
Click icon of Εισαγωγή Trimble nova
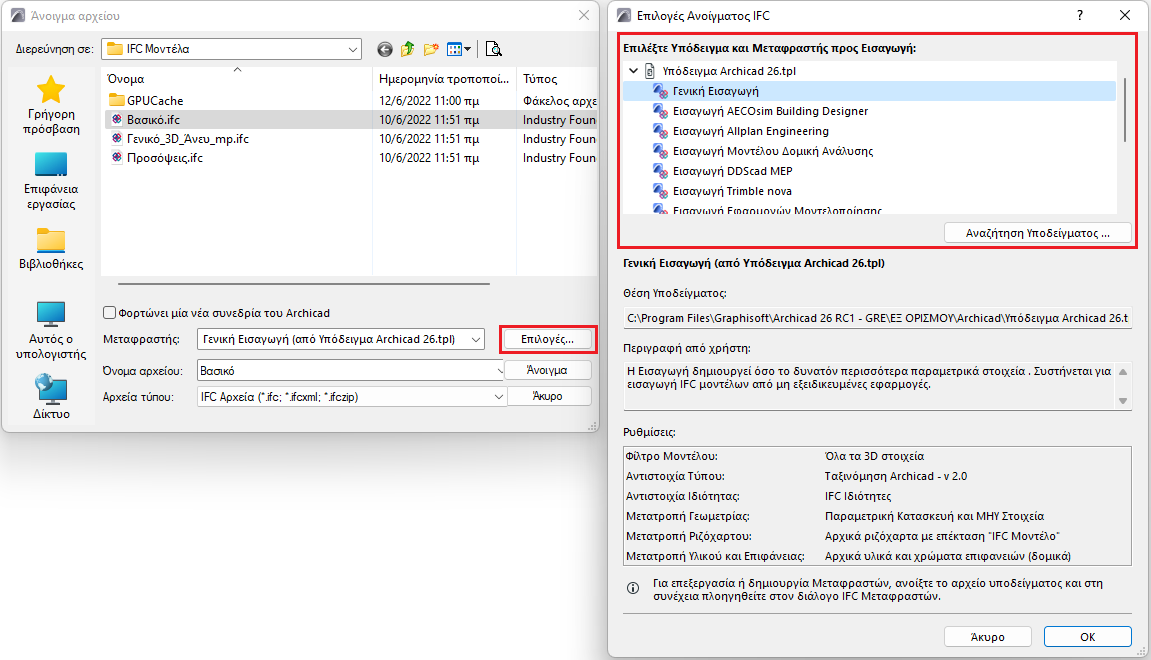(661, 190)
